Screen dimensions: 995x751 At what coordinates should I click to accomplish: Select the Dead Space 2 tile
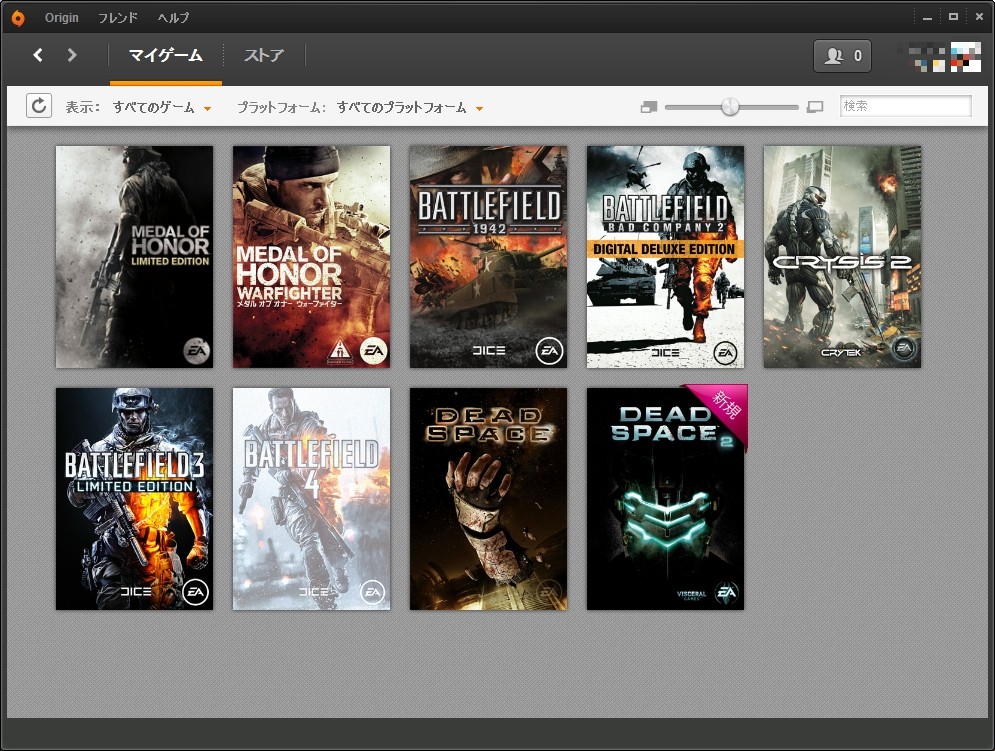point(666,499)
